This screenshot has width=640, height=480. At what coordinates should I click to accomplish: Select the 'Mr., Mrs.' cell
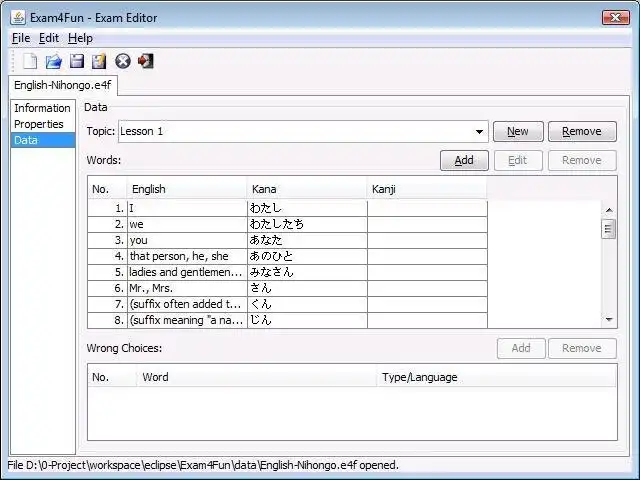point(187,289)
